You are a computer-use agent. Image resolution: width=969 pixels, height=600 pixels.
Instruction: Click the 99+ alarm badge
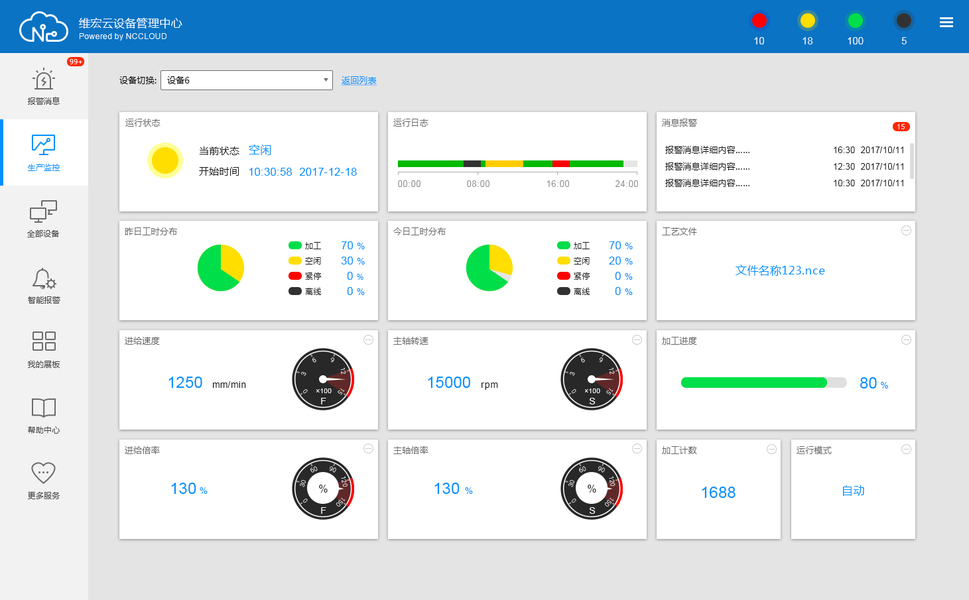(x=75, y=62)
